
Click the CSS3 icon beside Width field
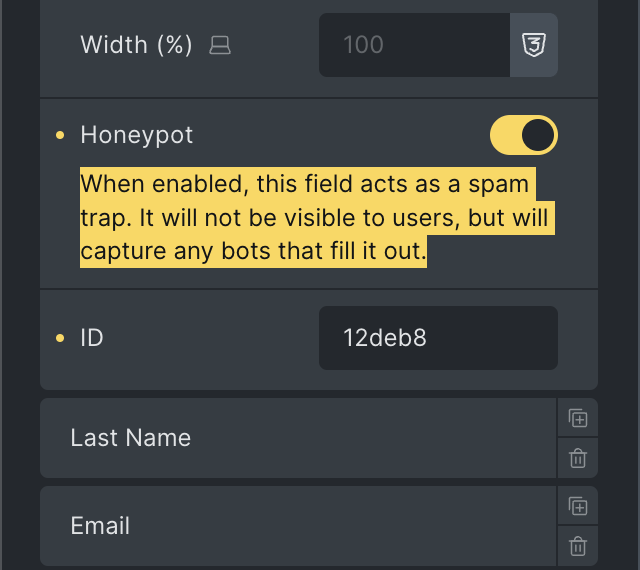(x=534, y=45)
